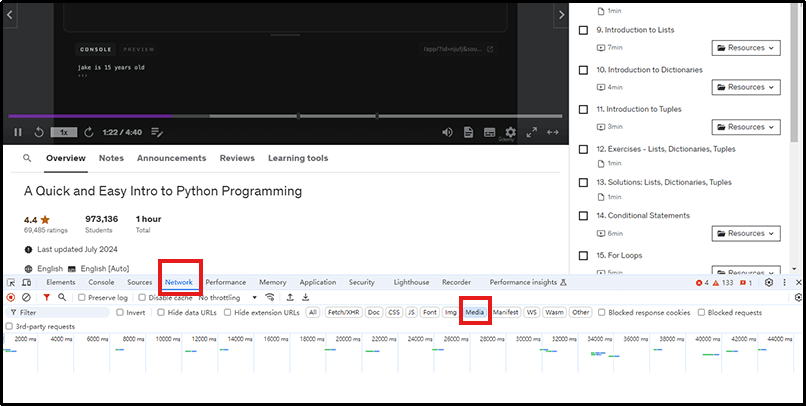This screenshot has height=406, width=806.
Task: Select the Media filter button
Action: pyautogui.click(x=474, y=312)
